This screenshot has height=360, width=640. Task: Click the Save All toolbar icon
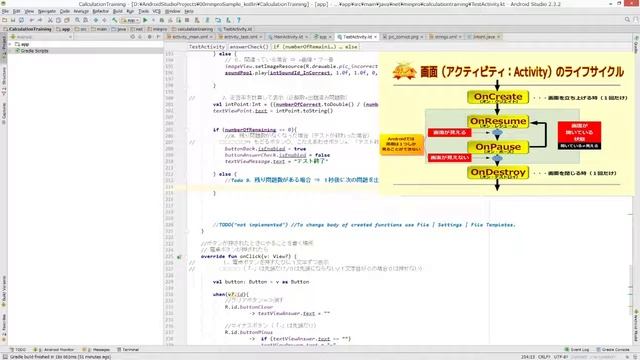[x=13, y=20]
